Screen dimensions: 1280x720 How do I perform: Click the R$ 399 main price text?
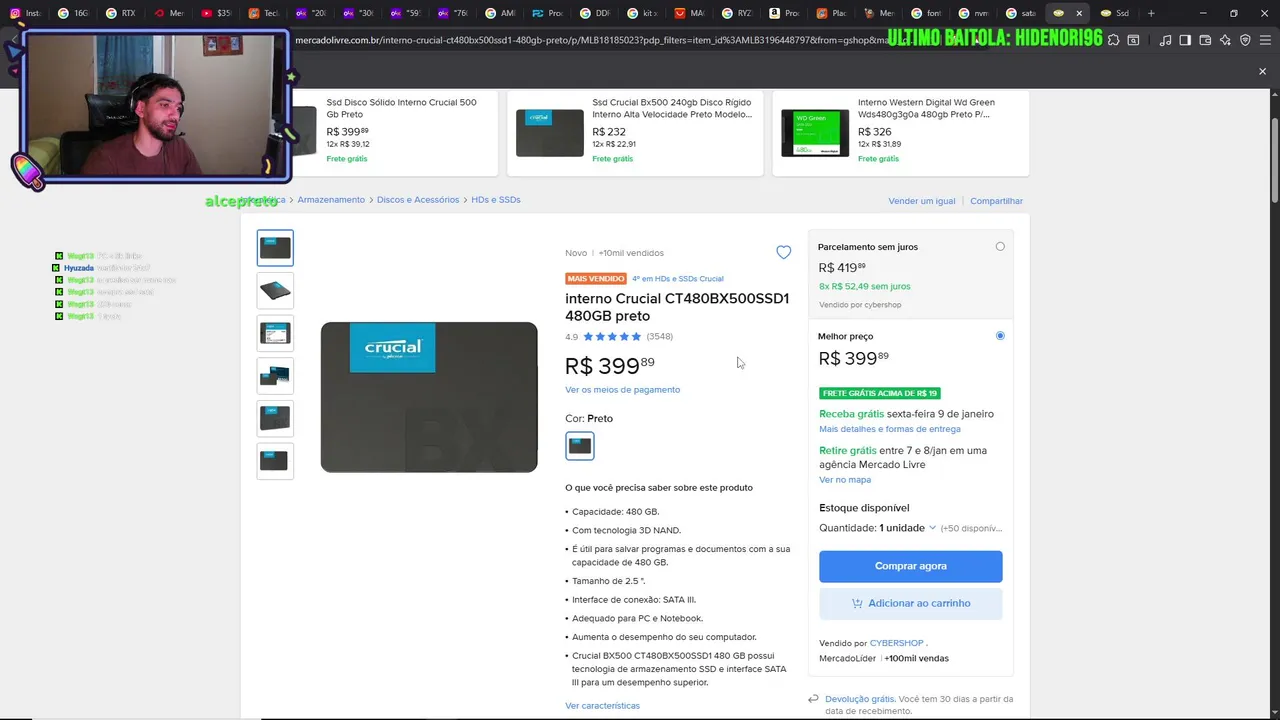point(610,365)
